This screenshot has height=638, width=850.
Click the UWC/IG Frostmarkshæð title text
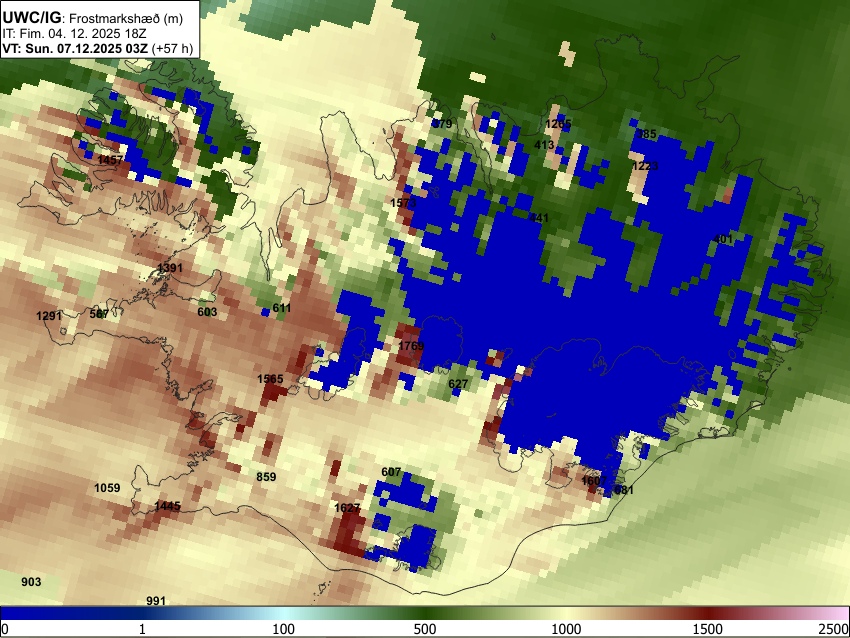[x=93, y=17]
